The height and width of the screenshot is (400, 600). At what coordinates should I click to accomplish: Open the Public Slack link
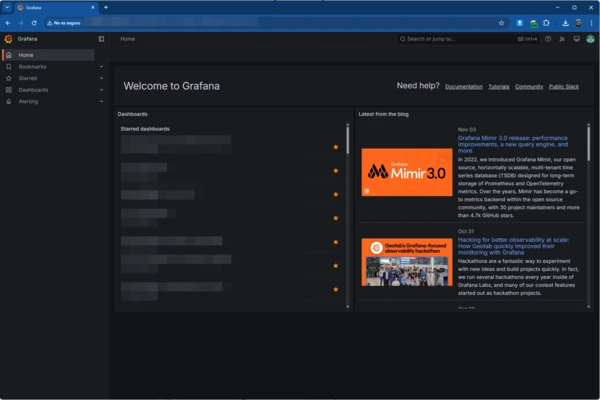(564, 87)
